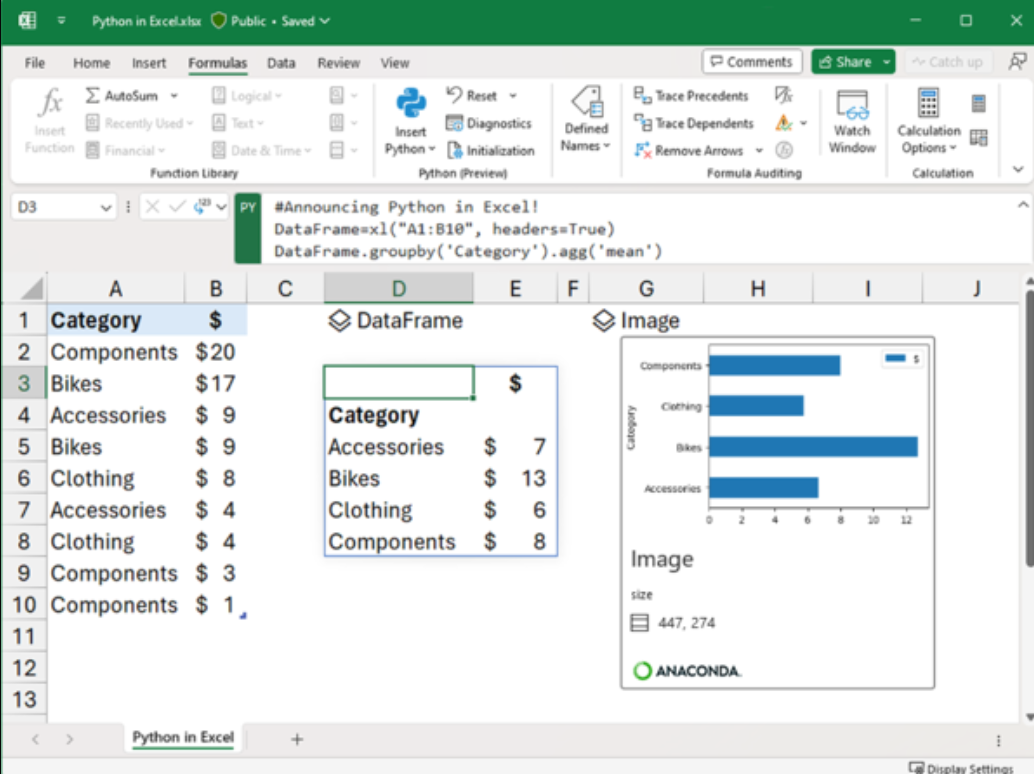Open Date & Time functions
Image resolution: width=1034 pixels, height=774 pixels.
[x=261, y=151]
